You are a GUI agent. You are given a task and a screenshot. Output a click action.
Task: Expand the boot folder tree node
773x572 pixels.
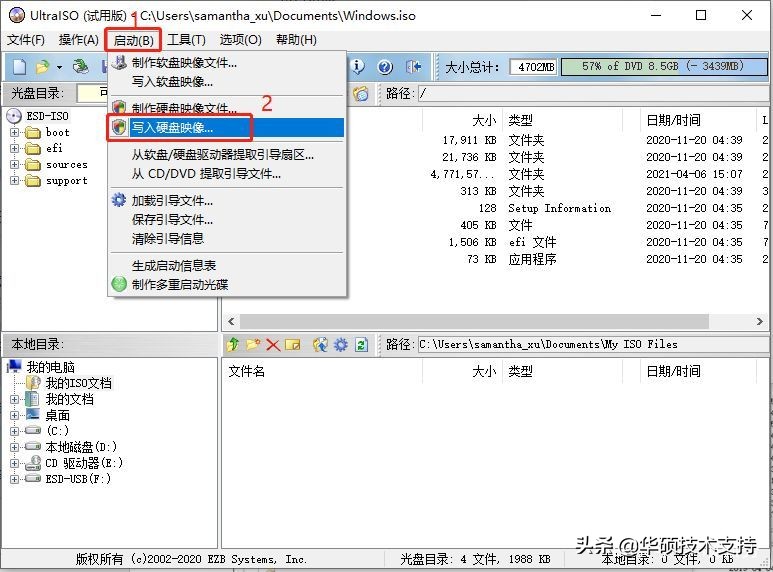click(x=14, y=132)
